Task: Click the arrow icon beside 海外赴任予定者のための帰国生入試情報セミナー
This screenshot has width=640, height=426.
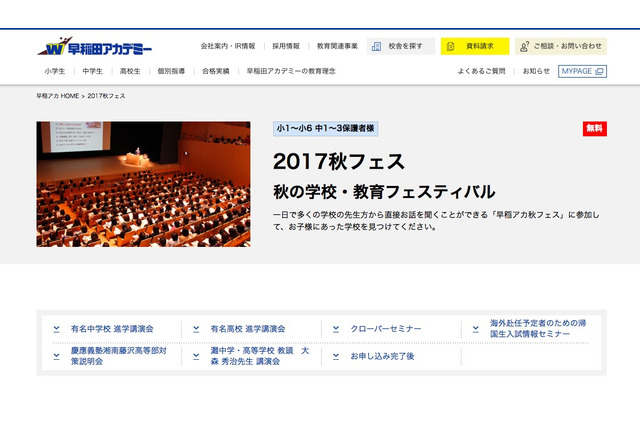Action: click(x=476, y=329)
